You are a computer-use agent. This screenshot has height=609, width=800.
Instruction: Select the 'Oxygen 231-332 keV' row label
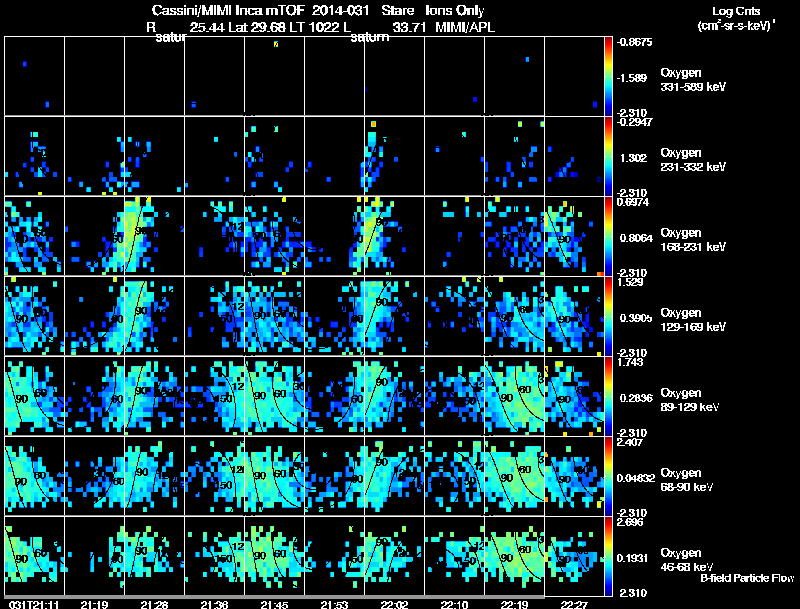(x=693, y=160)
